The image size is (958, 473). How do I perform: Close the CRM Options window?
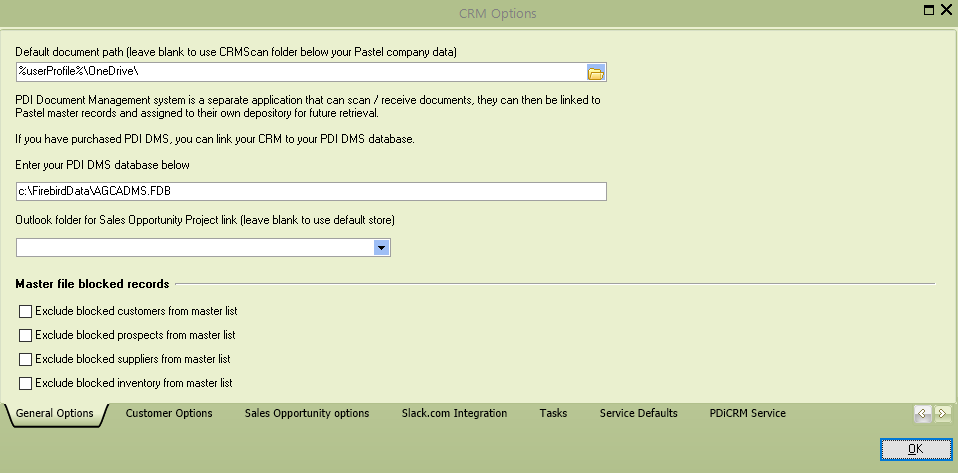coord(946,10)
